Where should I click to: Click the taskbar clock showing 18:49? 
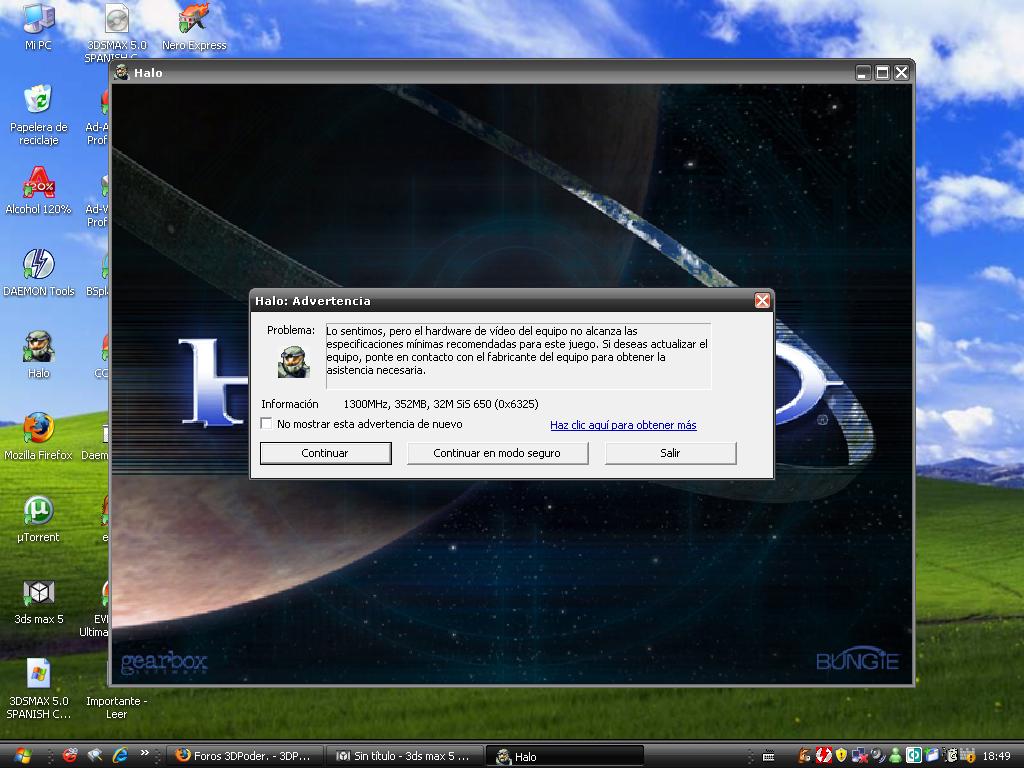pos(997,756)
